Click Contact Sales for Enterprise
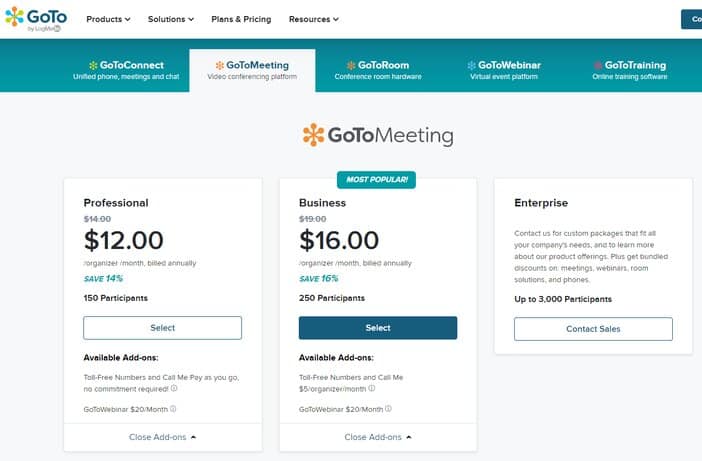 click(x=593, y=329)
